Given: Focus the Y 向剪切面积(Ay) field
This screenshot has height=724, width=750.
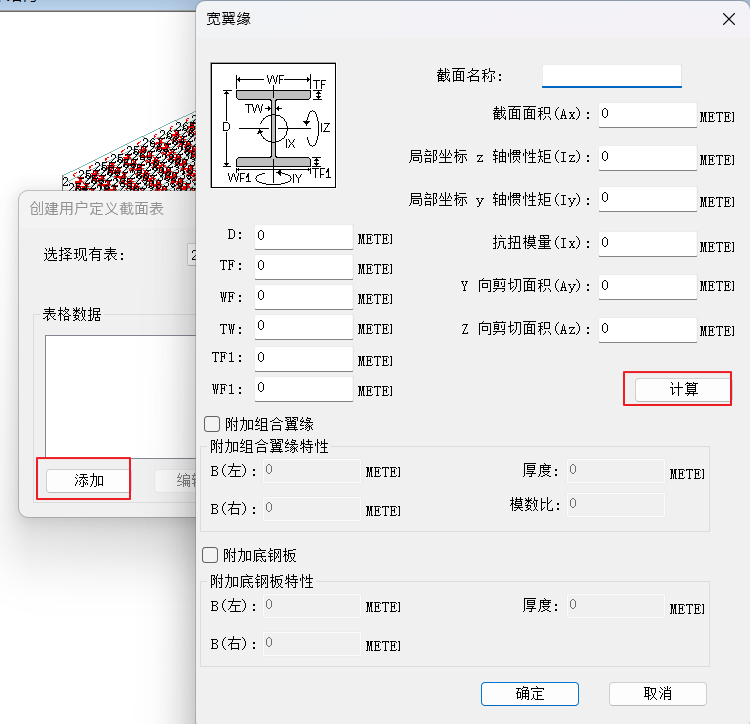Looking at the screenshot, I should coord(648,287).
